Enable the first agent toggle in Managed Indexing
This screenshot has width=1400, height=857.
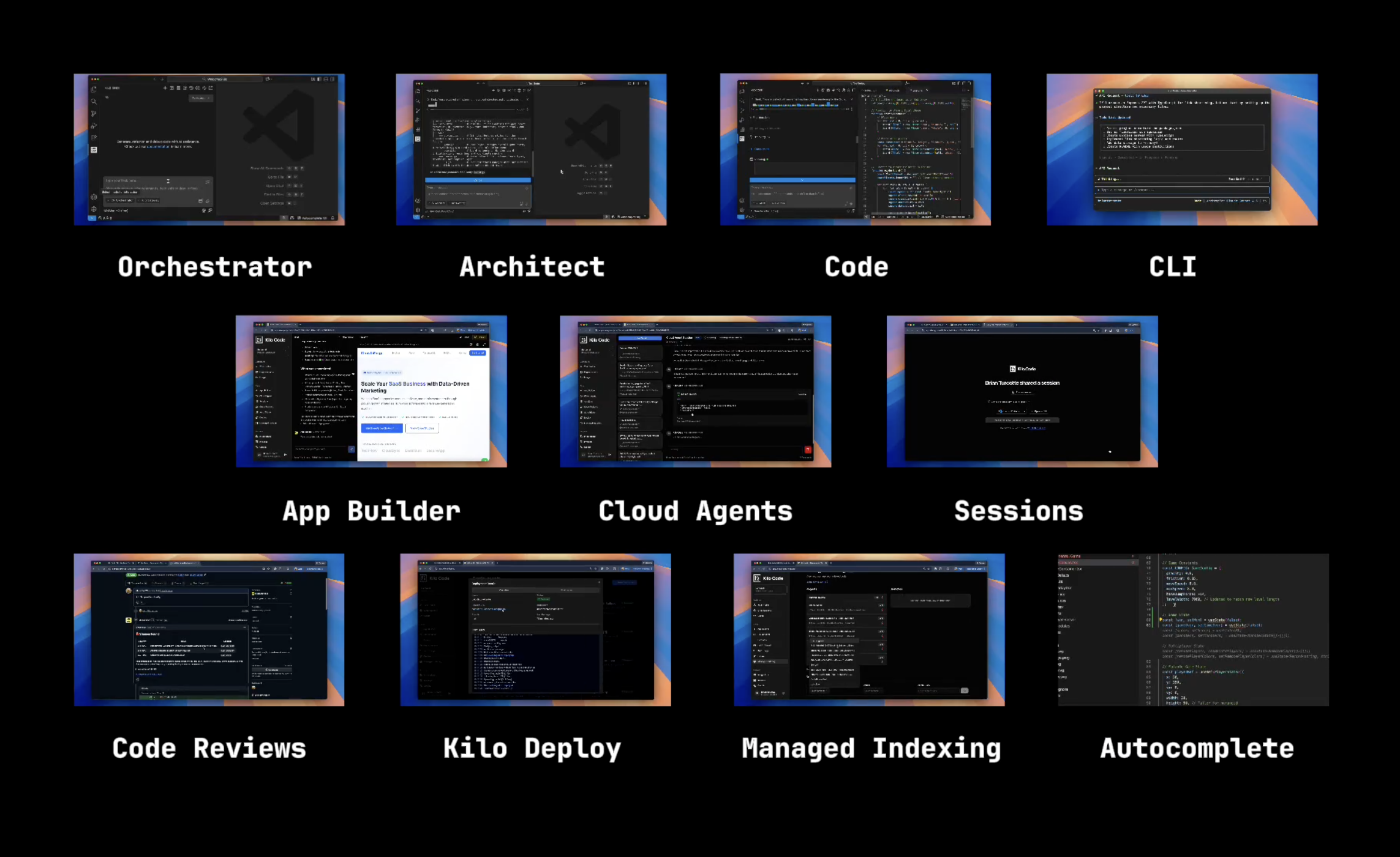[x=883, y=605]
